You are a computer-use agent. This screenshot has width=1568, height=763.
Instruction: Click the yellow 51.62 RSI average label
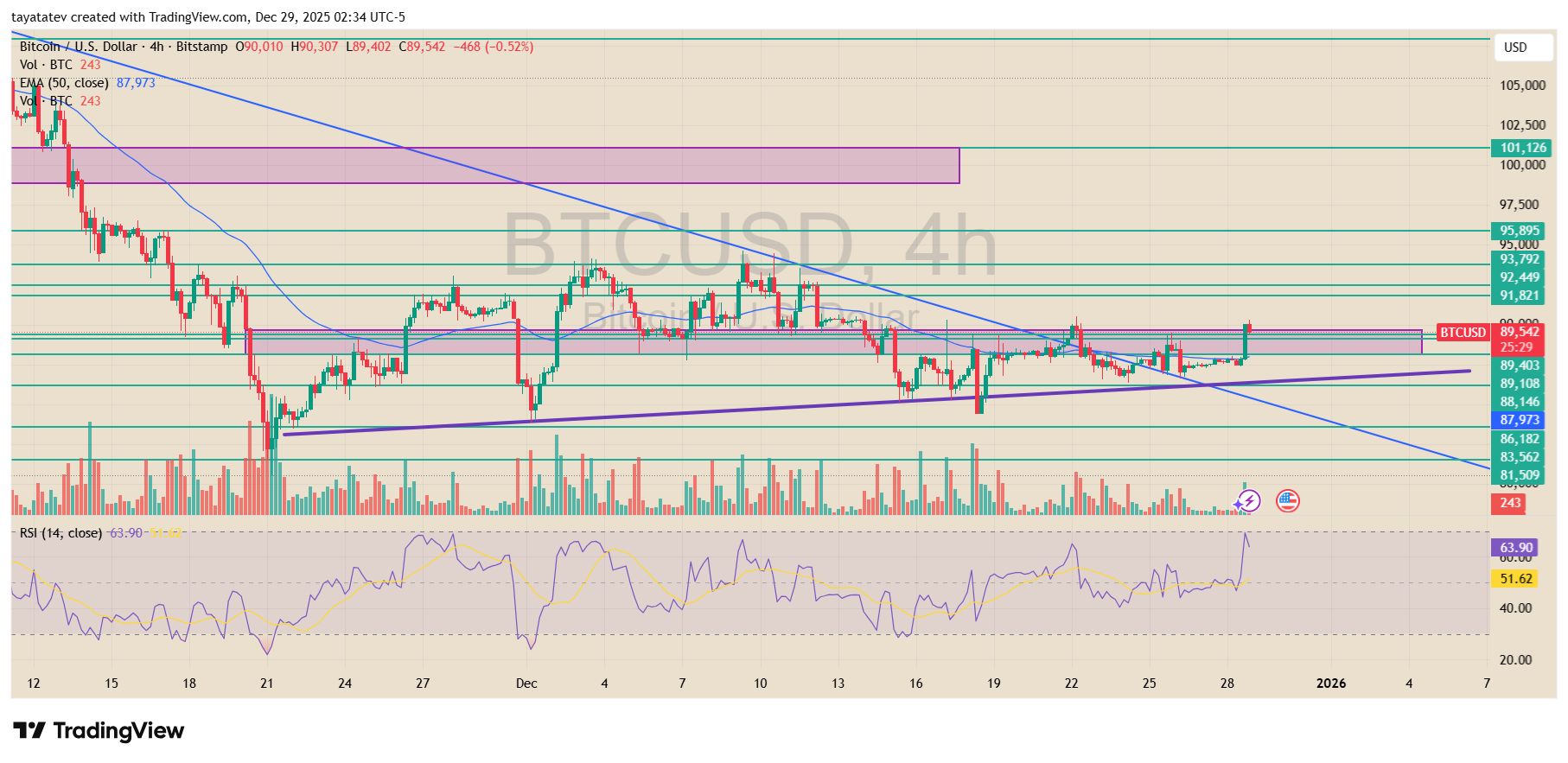coord(1515,579)
